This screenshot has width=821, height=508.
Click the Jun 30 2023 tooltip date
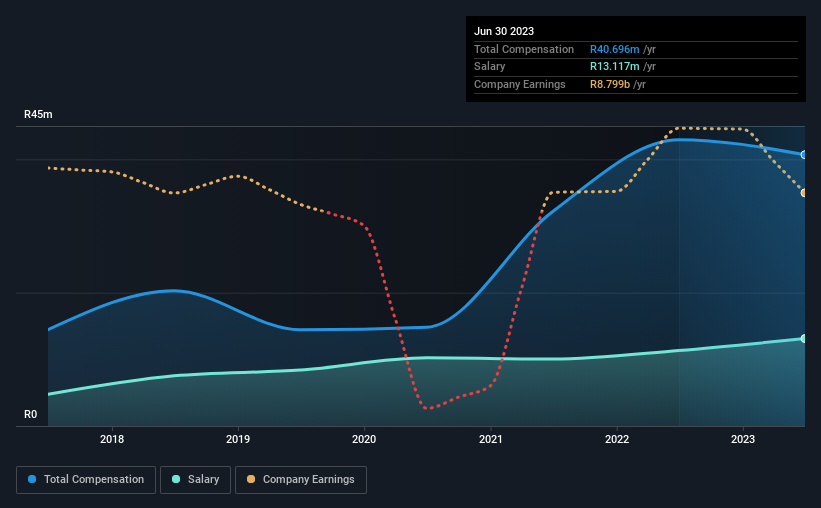[x=504, y=31]
